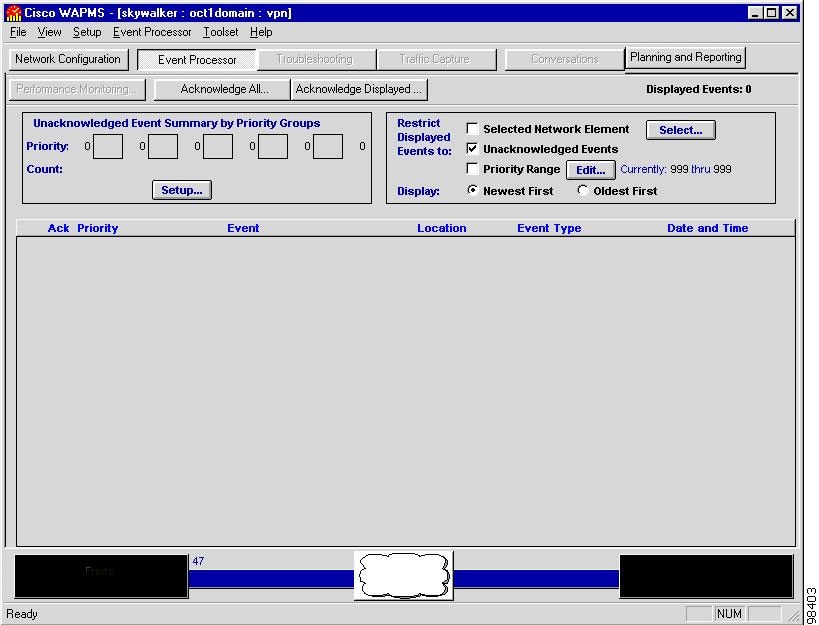Click the Date and Time column header
This screenshot has height=625, width=819.
(x=707, y=228)
